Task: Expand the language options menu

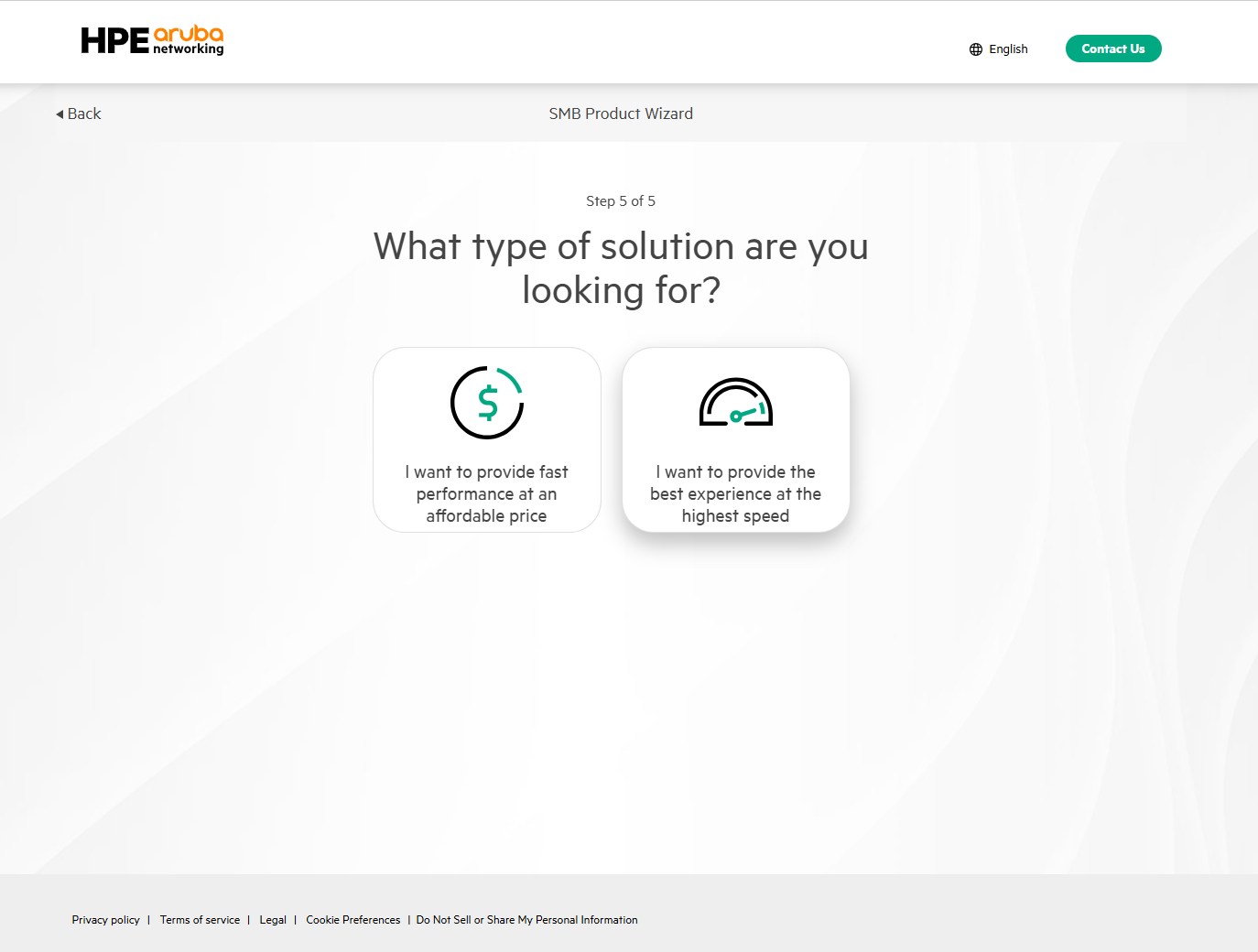Action: pyautogui.click(x=999, y=49)
